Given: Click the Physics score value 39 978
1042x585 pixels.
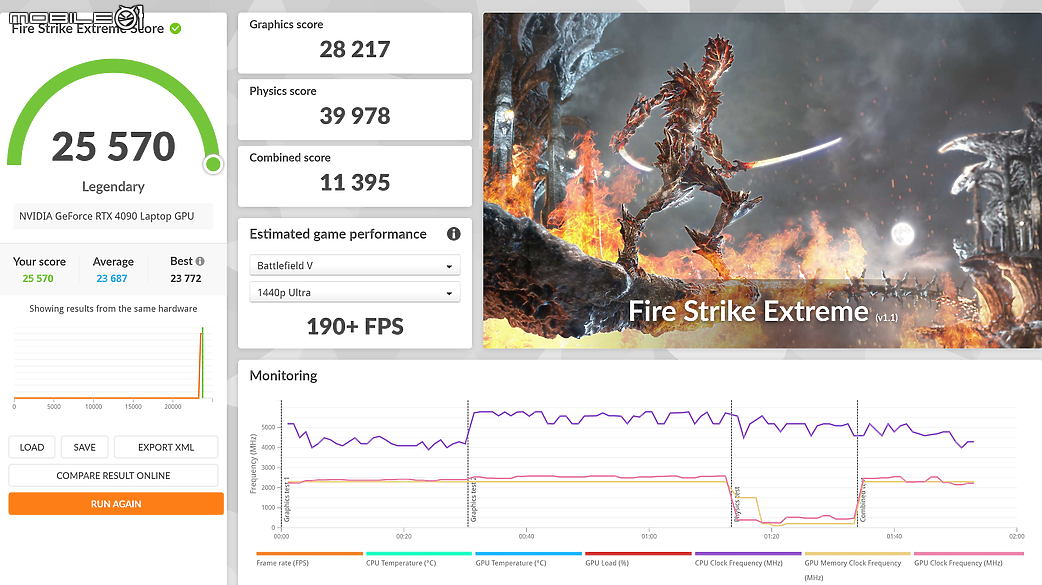Looking at the screenshot, I should point(355,116).
